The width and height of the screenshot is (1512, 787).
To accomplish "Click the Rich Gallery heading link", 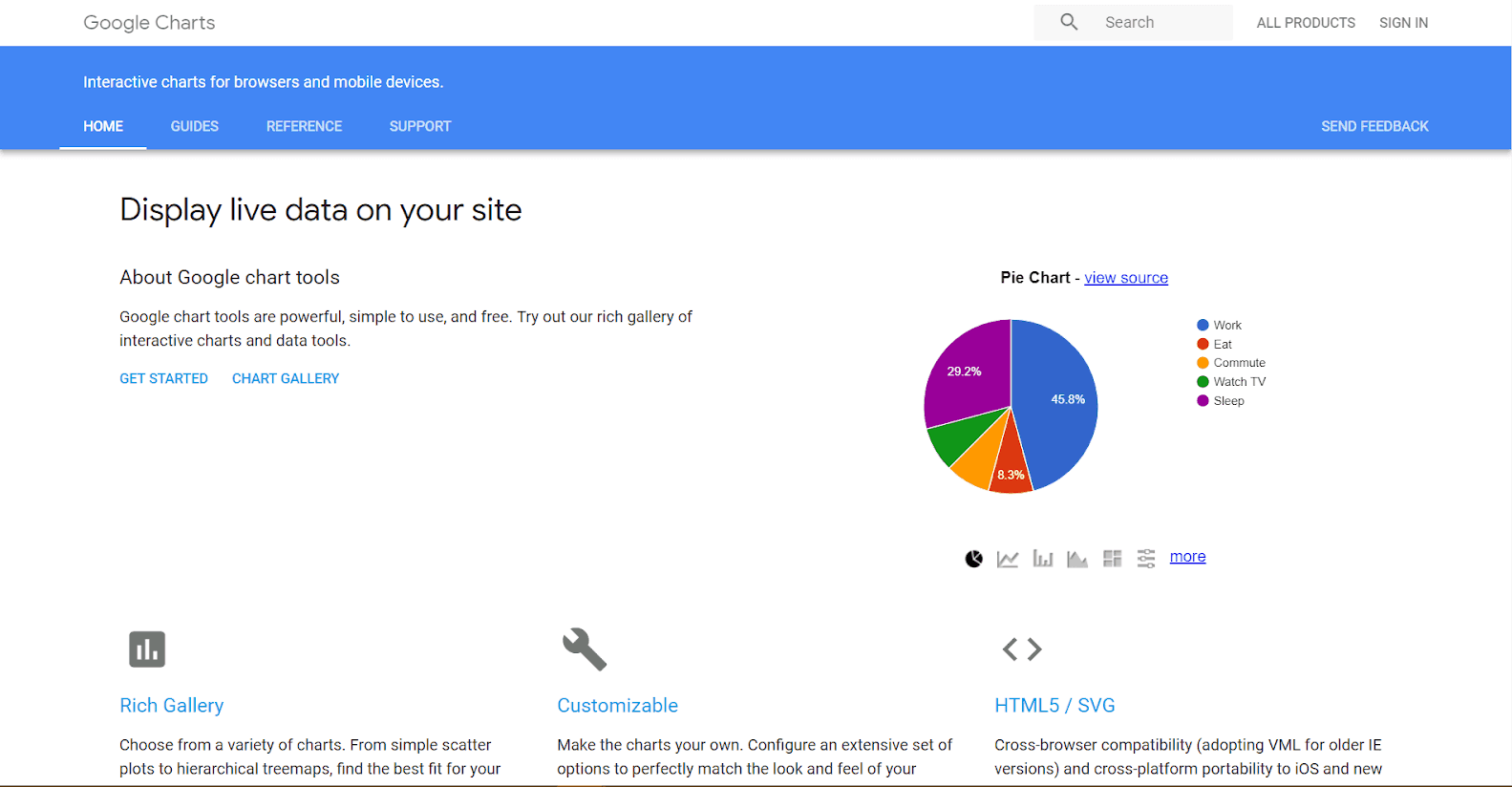I will tap(172, 706).
